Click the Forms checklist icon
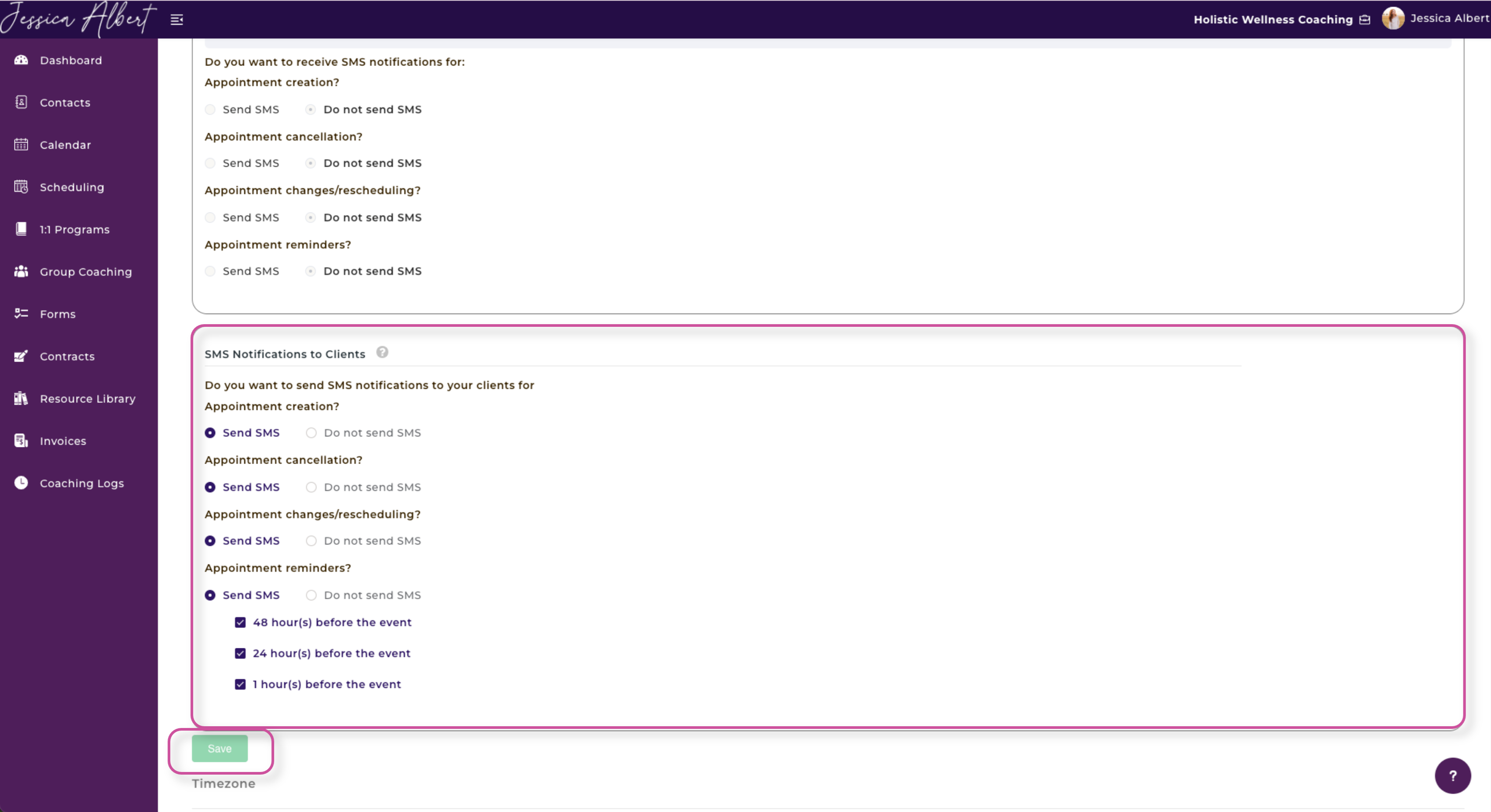 (x=21, y=314)
